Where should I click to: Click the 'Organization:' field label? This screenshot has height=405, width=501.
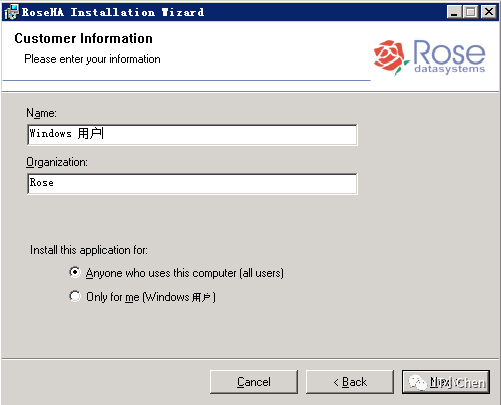tap(57, 162)
